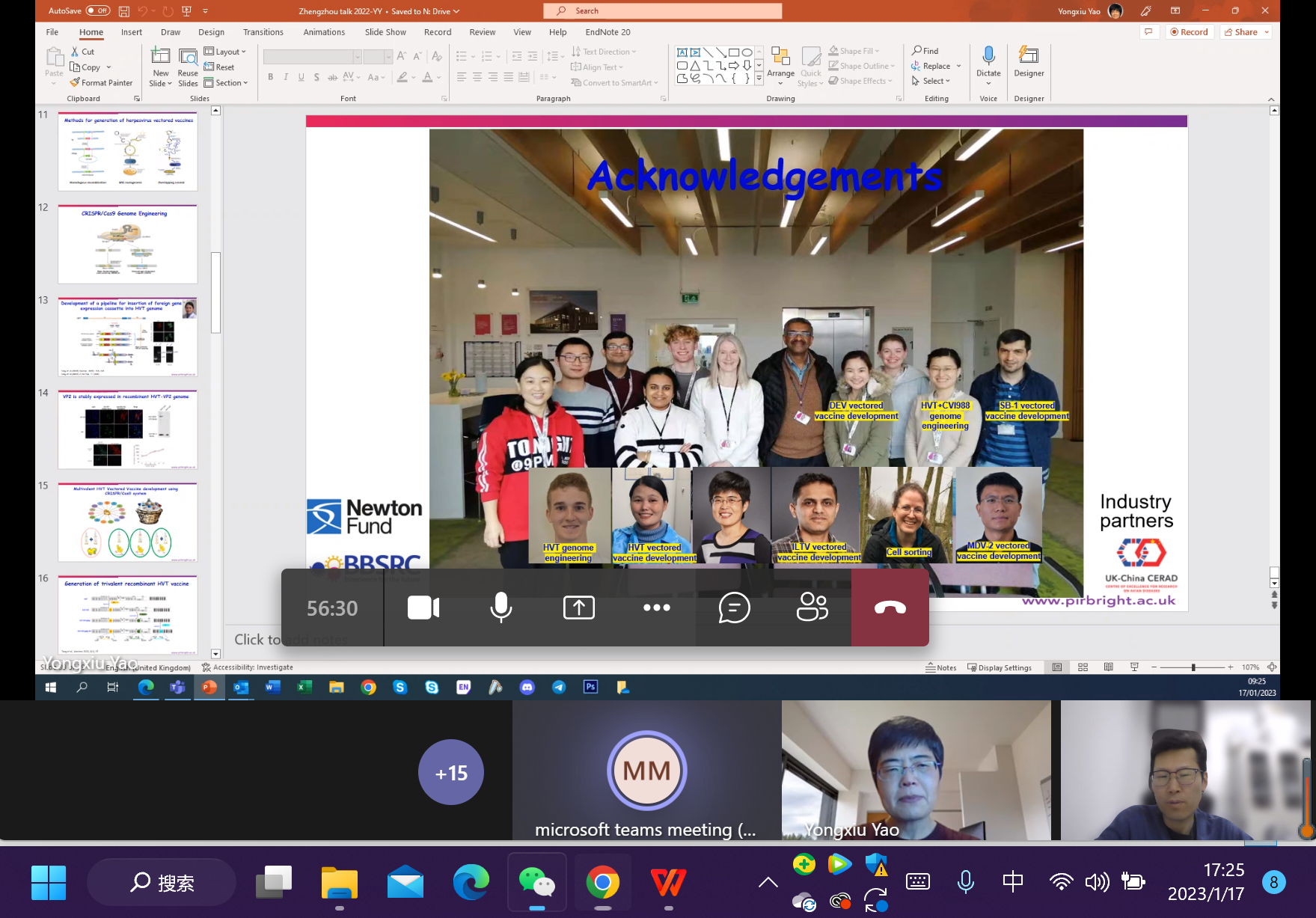Adjust the zoom slider in status bar

click(x=1193, y=667)
